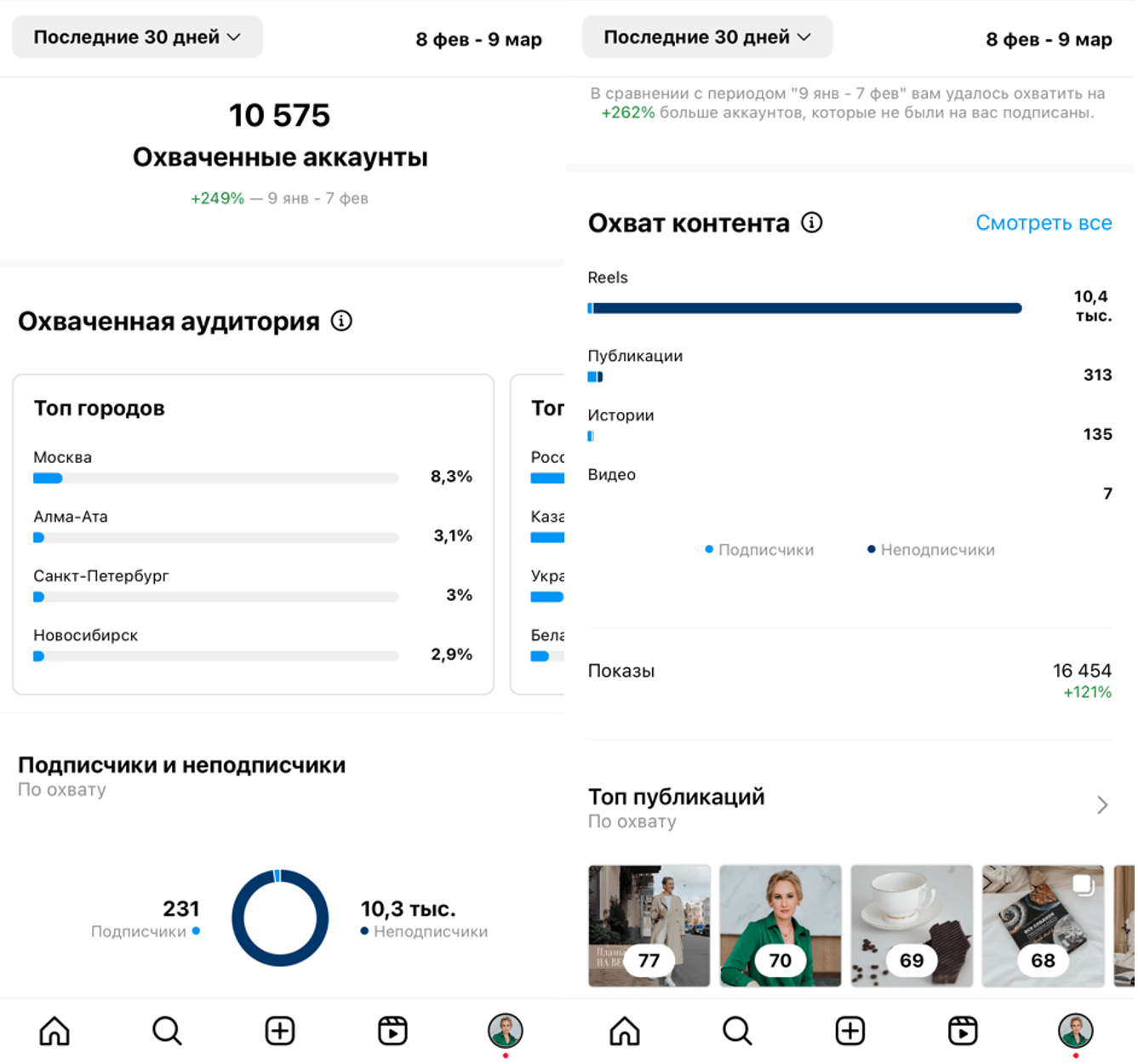This screenshot has height=1064, width=1138.
Task: Open Последние 30 дней dropdown on right screen
Action: pyautogui.click(x=707, y=37)
